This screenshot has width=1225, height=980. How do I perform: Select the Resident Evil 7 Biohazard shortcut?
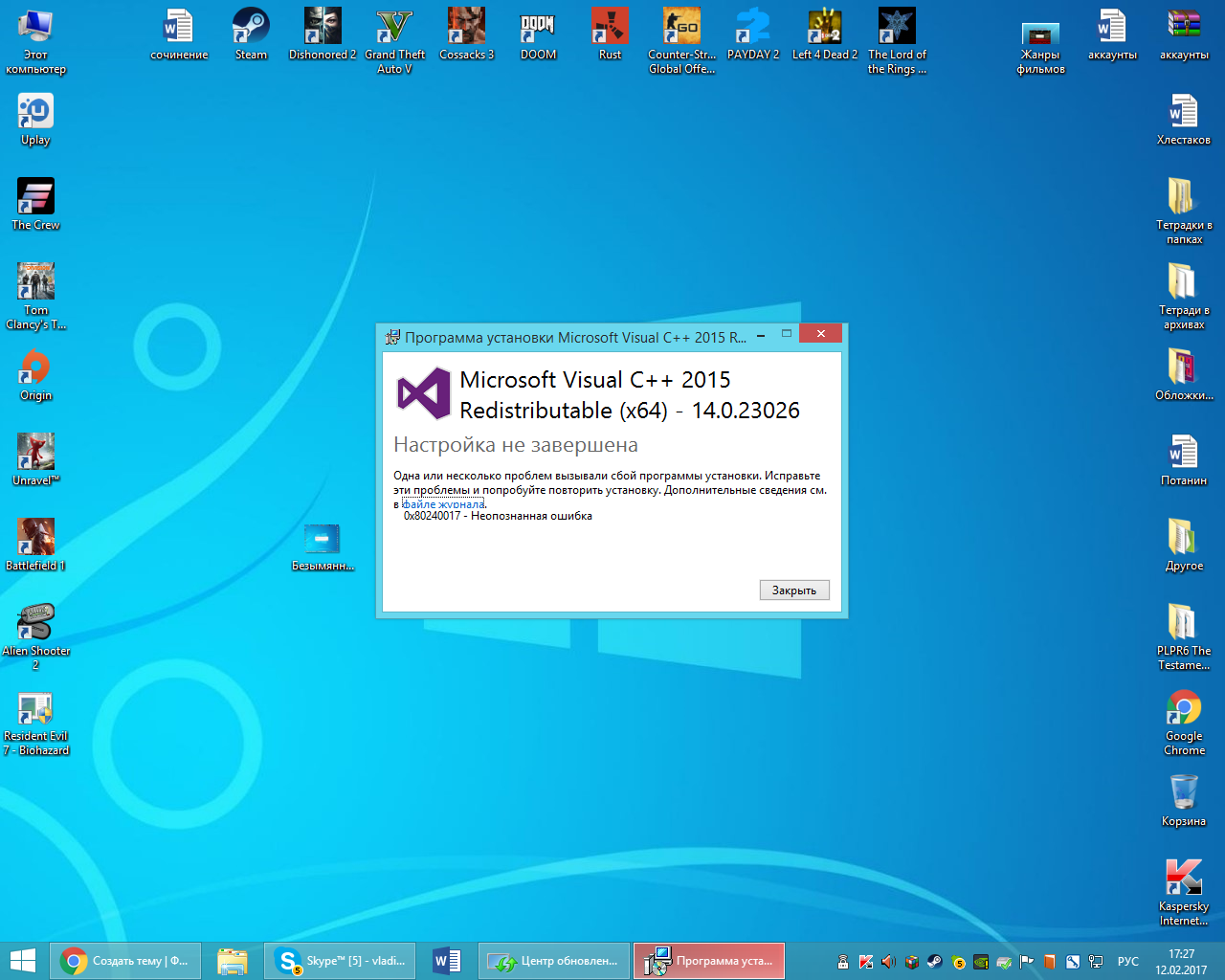point(35,723)
